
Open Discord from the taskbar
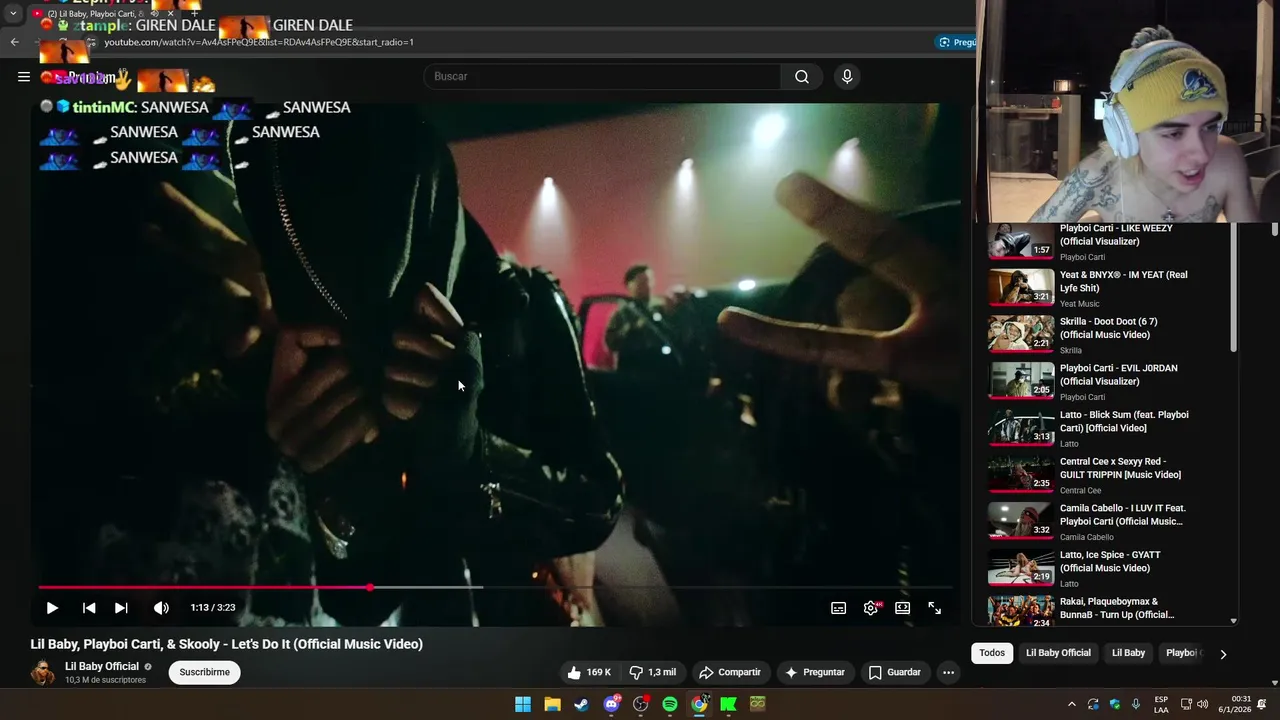[611, 704]
